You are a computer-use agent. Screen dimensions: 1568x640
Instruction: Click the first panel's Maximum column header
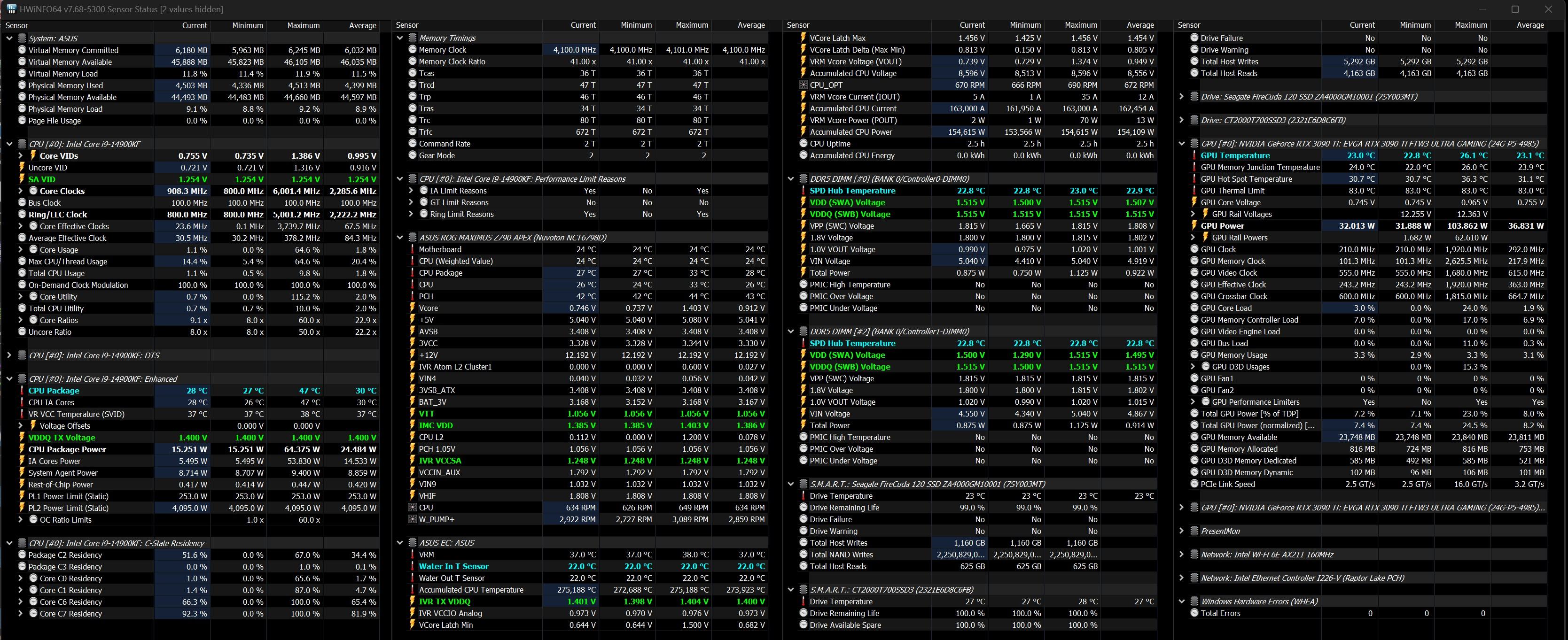[303, 25]
